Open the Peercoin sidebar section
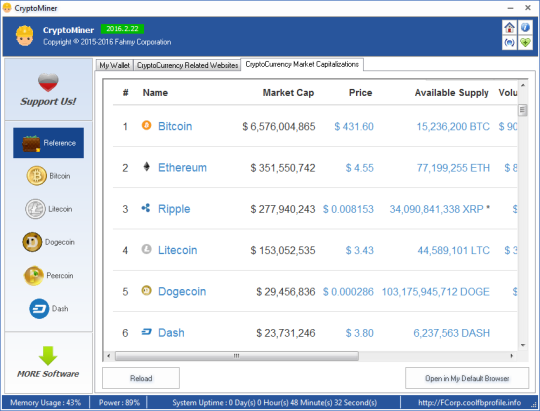 pos(49,275)
